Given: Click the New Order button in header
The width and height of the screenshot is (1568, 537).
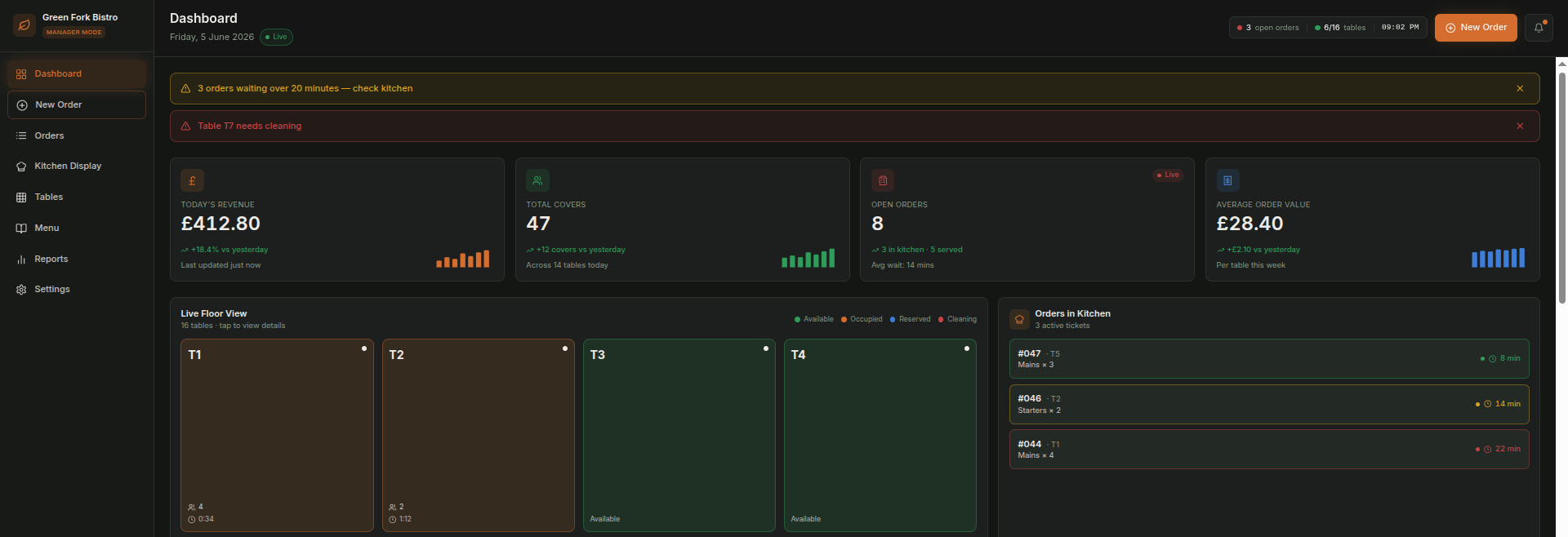Looking at the screenshot, I should [x=1476, y=27].
